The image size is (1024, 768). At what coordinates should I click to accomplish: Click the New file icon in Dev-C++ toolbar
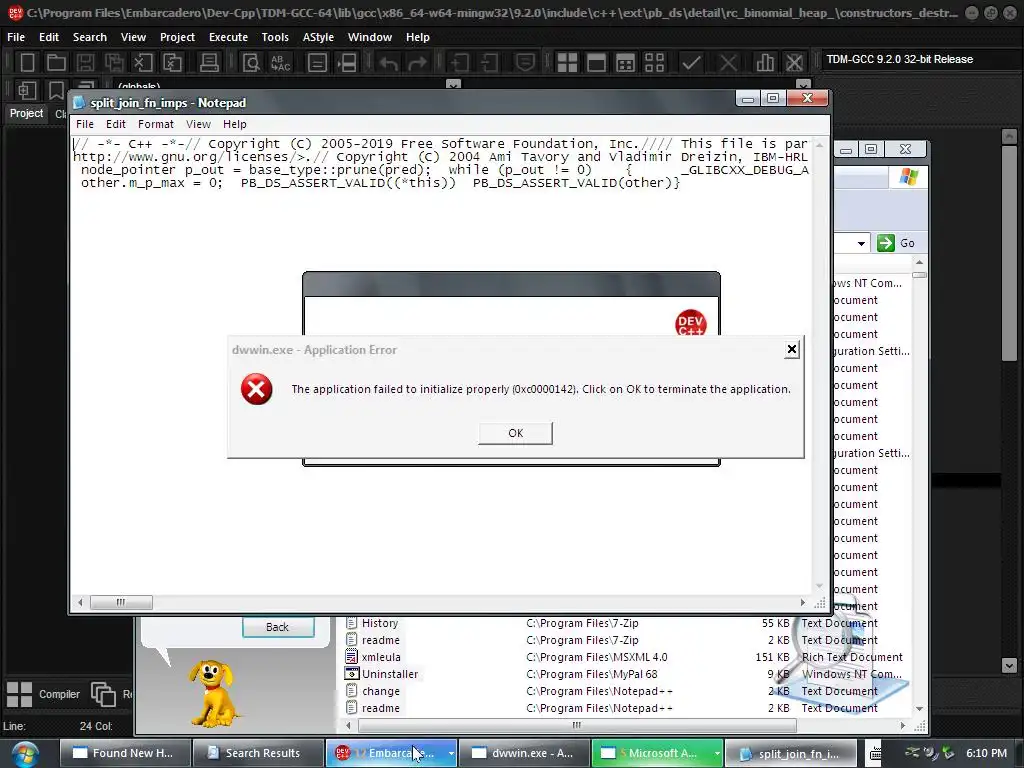(x=27, y=63)
